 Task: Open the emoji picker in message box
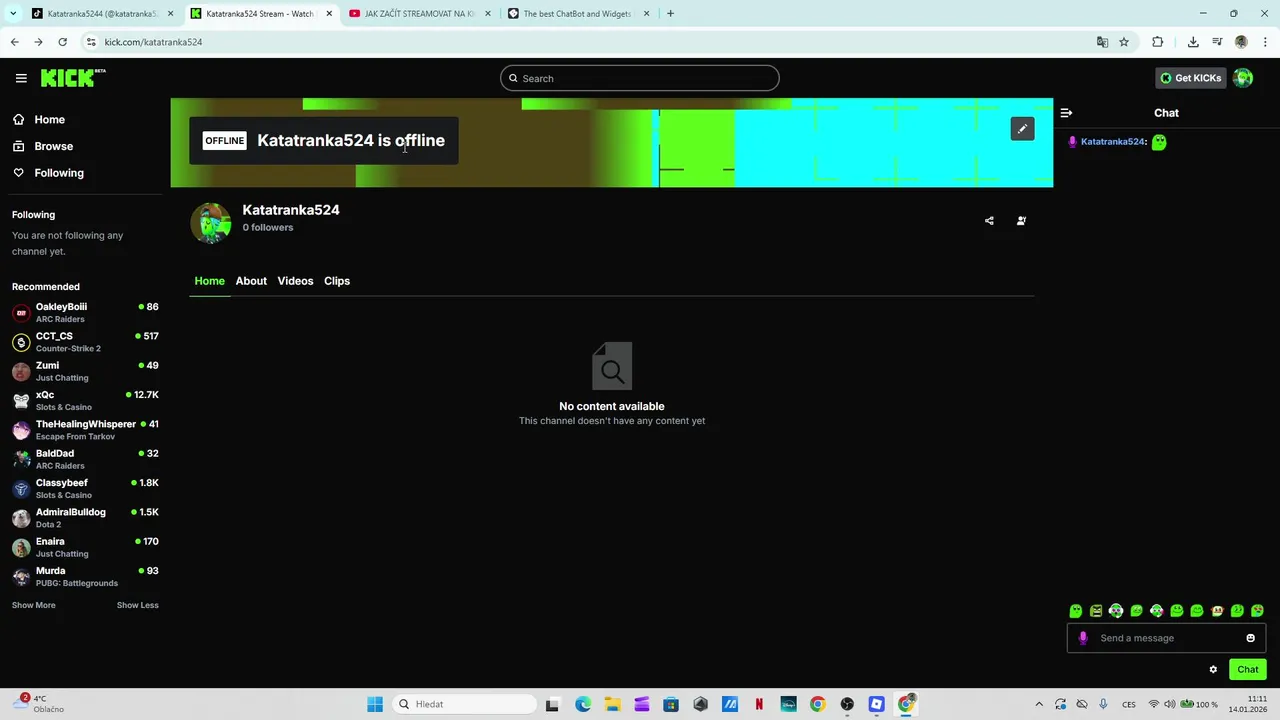1250,638
